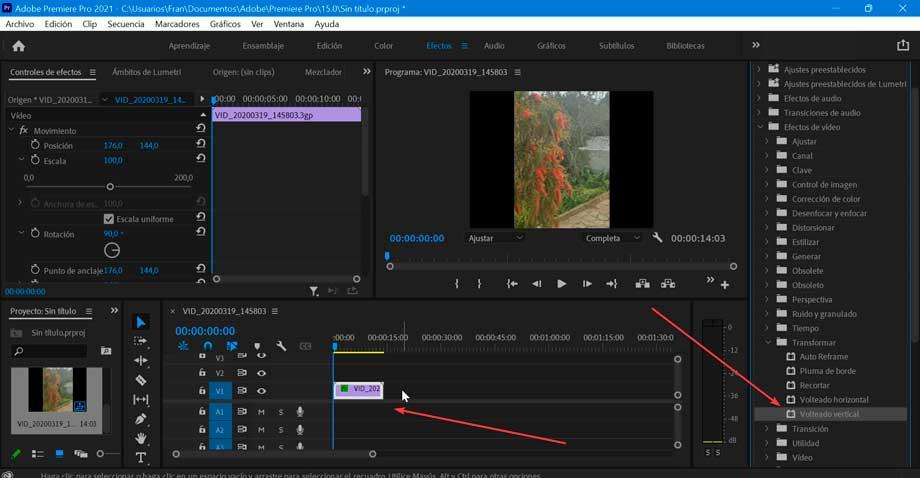Open the Archivo menu
Image resolution: width=920 pixels, height=478 pixels.
20,24
